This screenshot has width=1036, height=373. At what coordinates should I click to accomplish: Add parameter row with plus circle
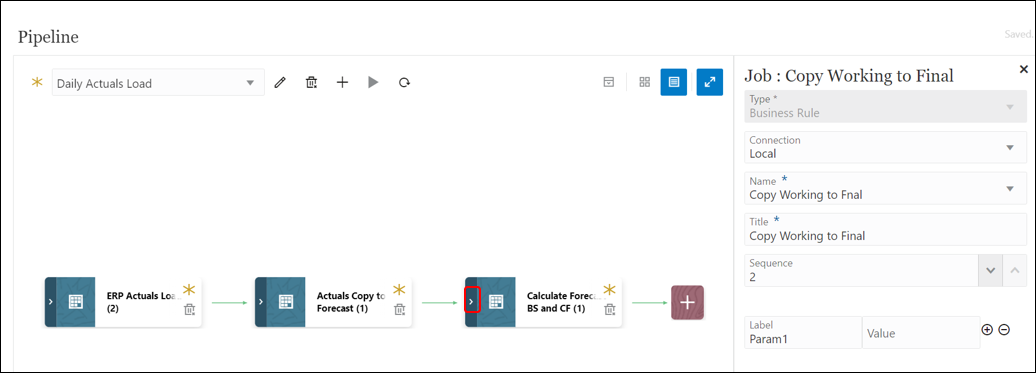987,329
